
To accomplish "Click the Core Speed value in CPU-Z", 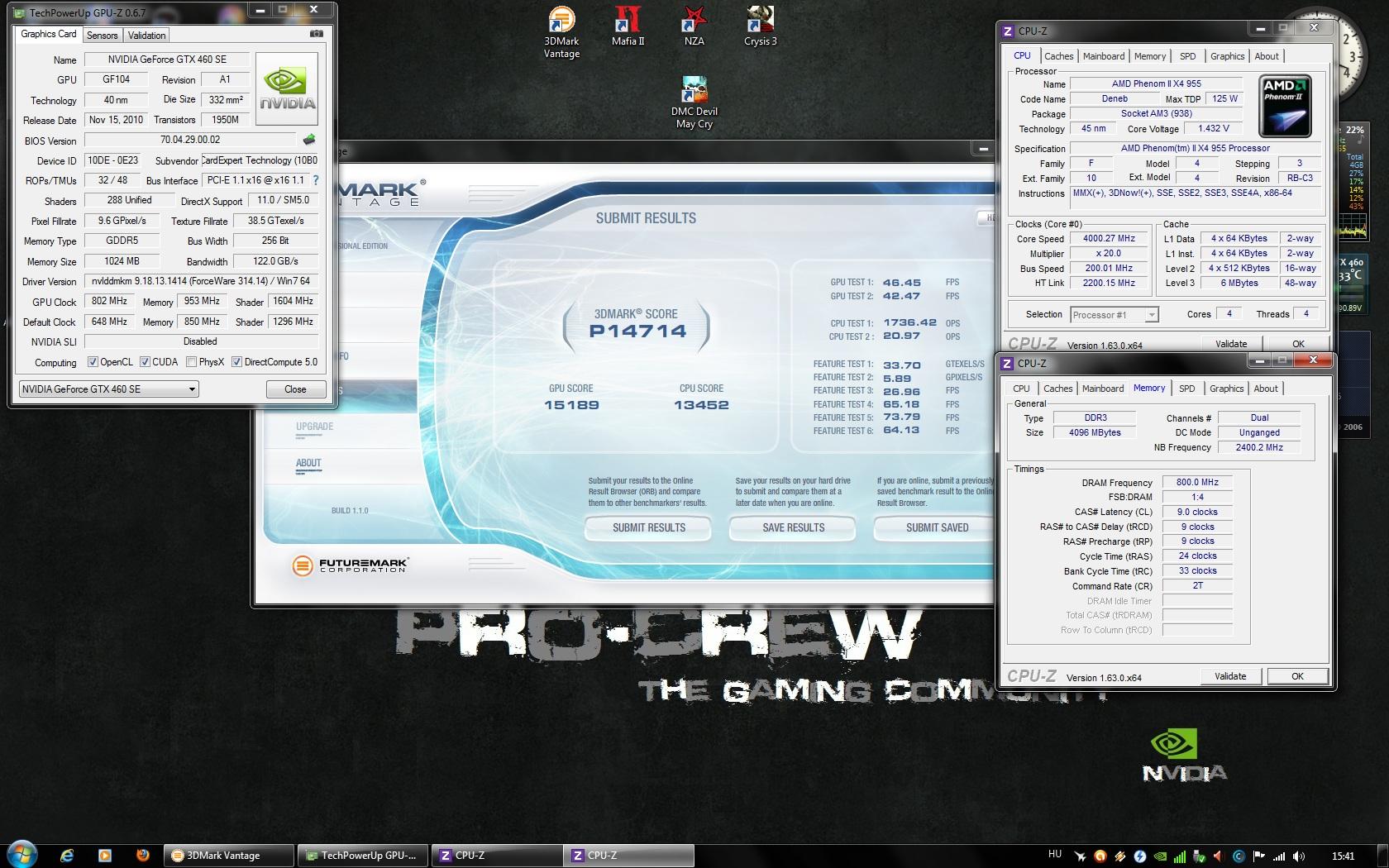I will click(1109, 239).
